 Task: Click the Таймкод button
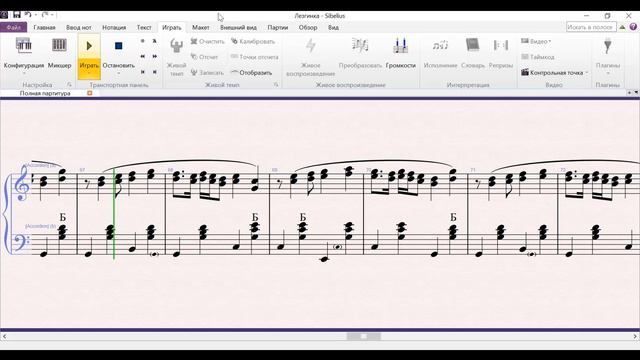click(x=538, y=57)
